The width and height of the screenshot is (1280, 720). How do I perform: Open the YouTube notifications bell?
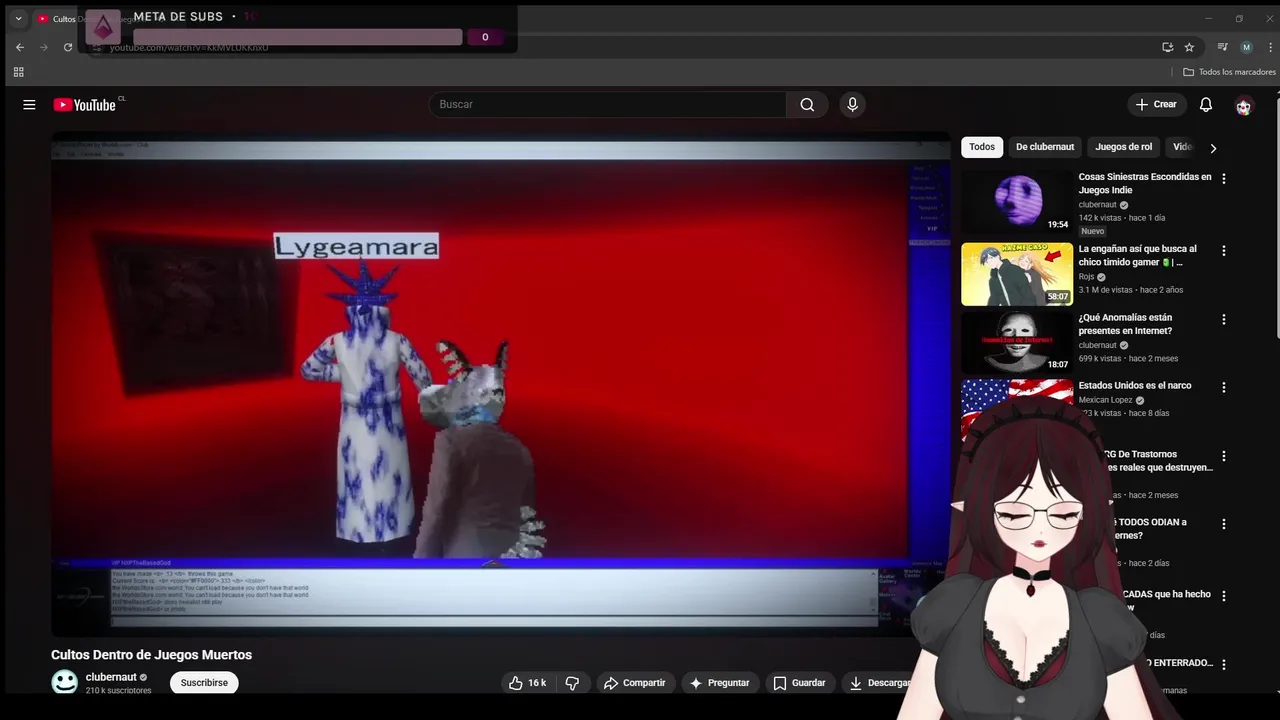[1206, 105]
